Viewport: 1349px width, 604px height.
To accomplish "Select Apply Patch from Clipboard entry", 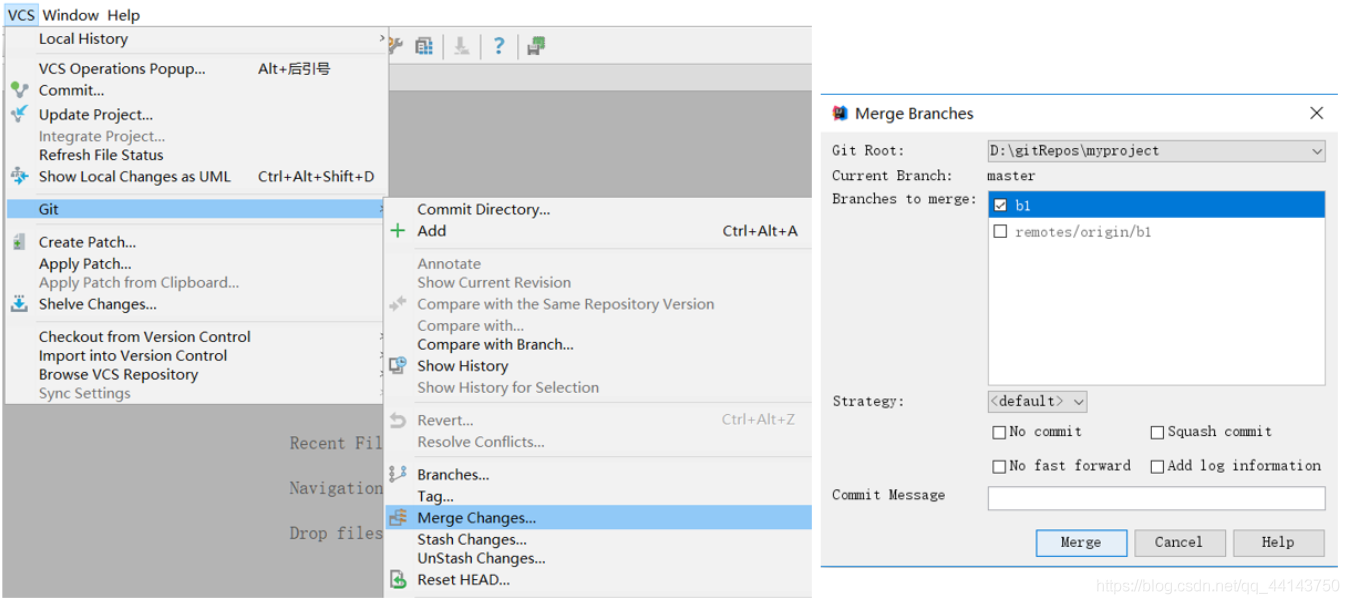I will [x=139, y=283].
